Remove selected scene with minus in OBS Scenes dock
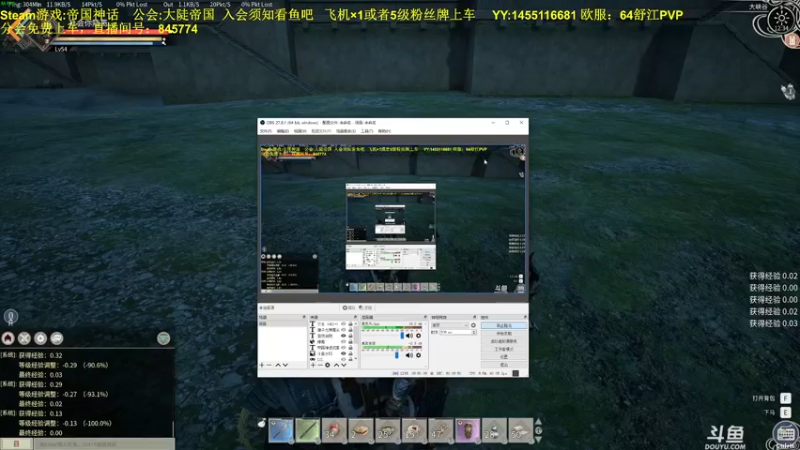This screenshot has width=800, height=450. 269,365
